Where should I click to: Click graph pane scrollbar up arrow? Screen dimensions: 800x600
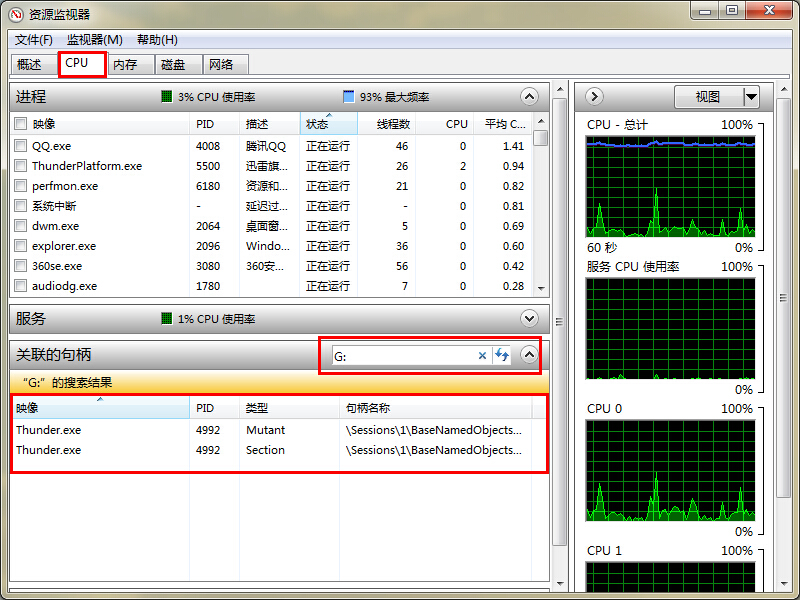[x=783, y=90]
